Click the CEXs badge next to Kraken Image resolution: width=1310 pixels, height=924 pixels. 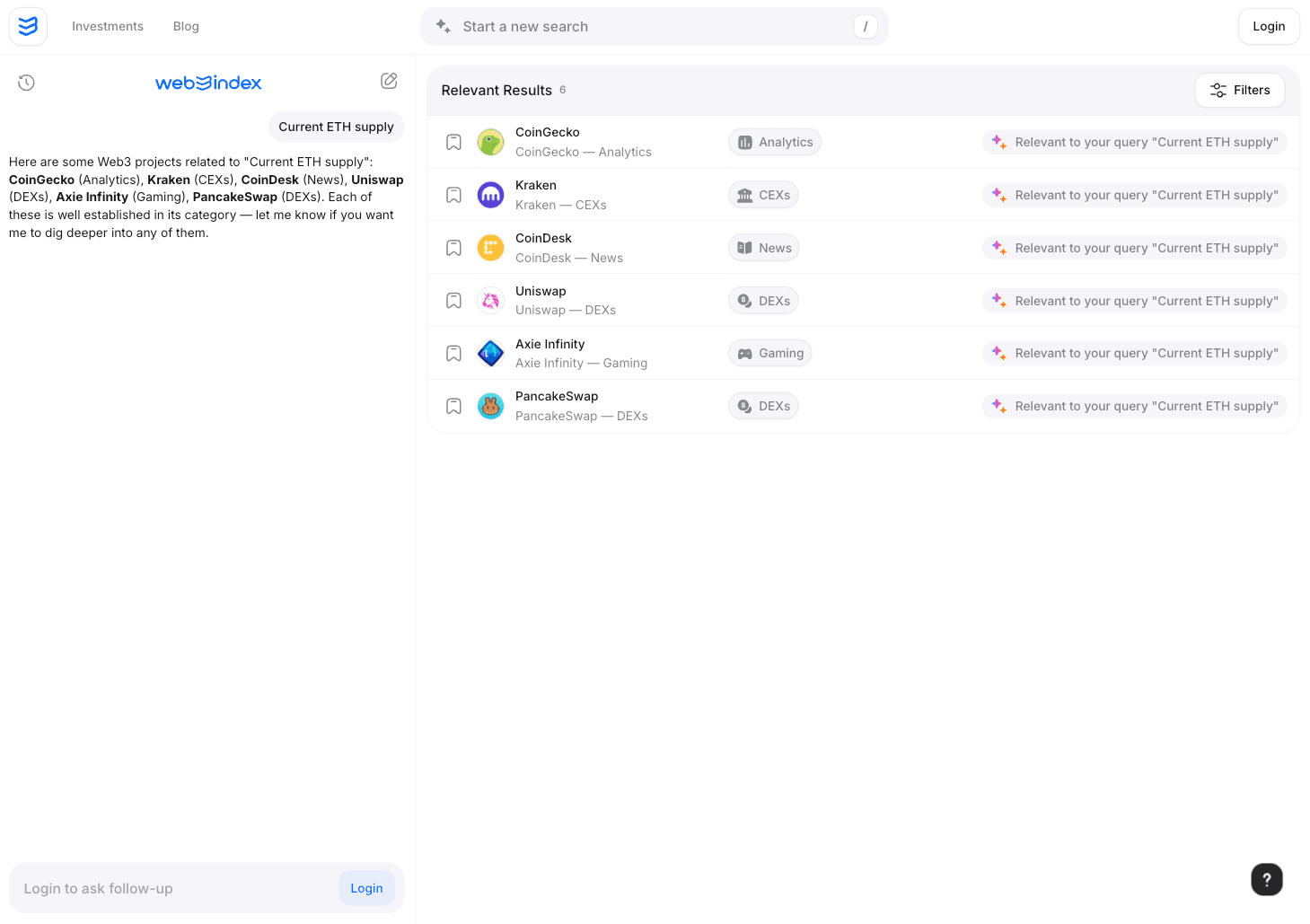(x=762, y=194)
